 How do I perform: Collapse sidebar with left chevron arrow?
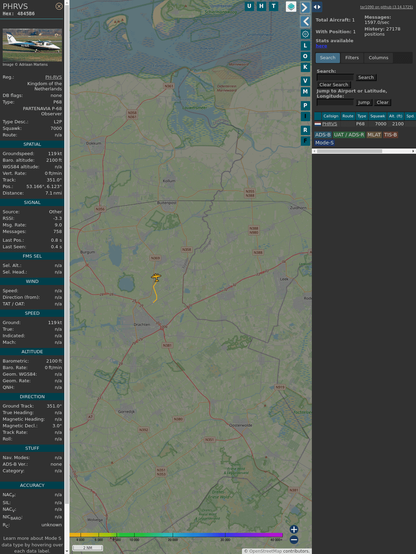coord(305,22)
